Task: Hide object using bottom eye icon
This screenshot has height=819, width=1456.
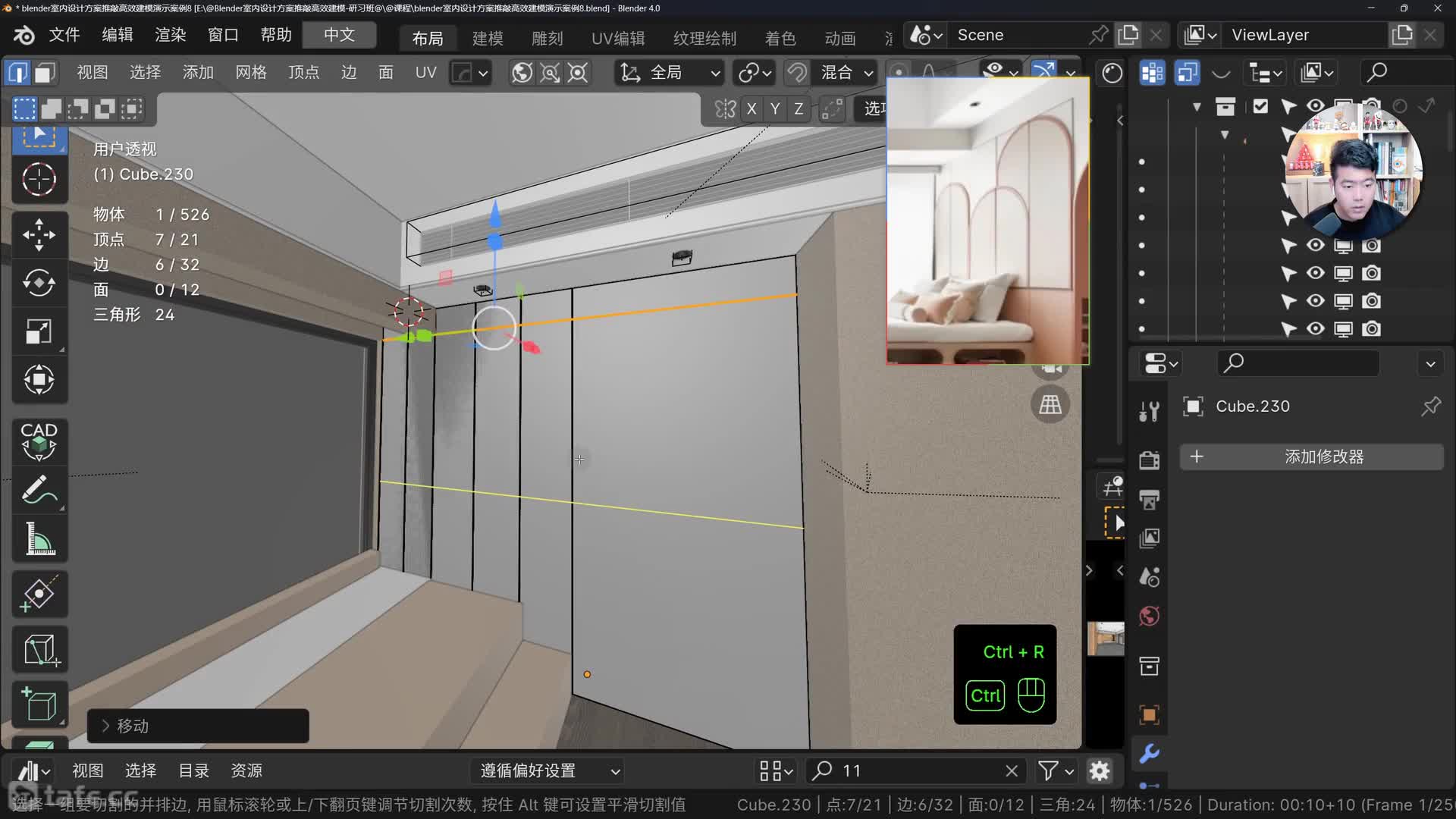Action: (x=1315, y=328)
